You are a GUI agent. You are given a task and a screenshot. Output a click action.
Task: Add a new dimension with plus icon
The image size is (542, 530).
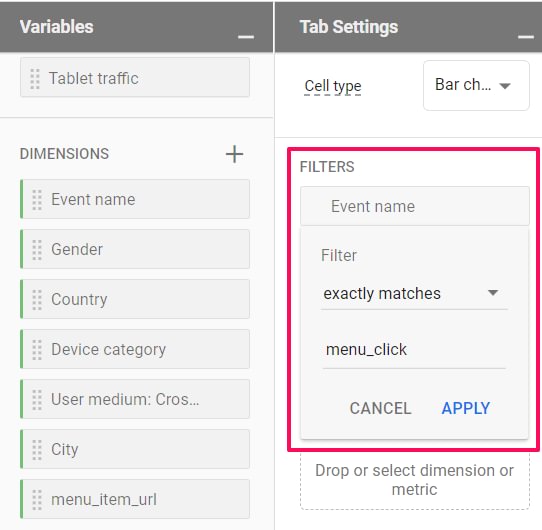[x=234, y=154]
